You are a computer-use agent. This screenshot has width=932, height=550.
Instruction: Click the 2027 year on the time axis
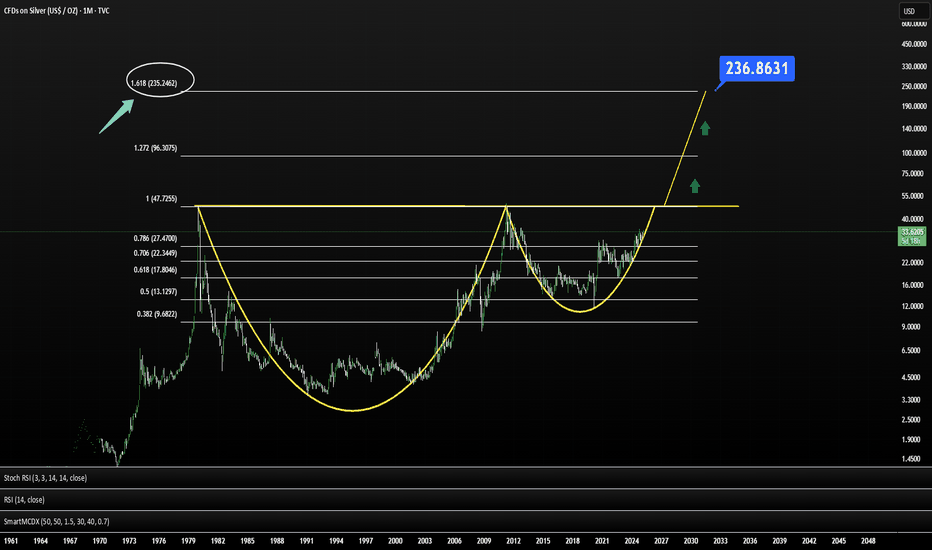click(x=662, y=541)
